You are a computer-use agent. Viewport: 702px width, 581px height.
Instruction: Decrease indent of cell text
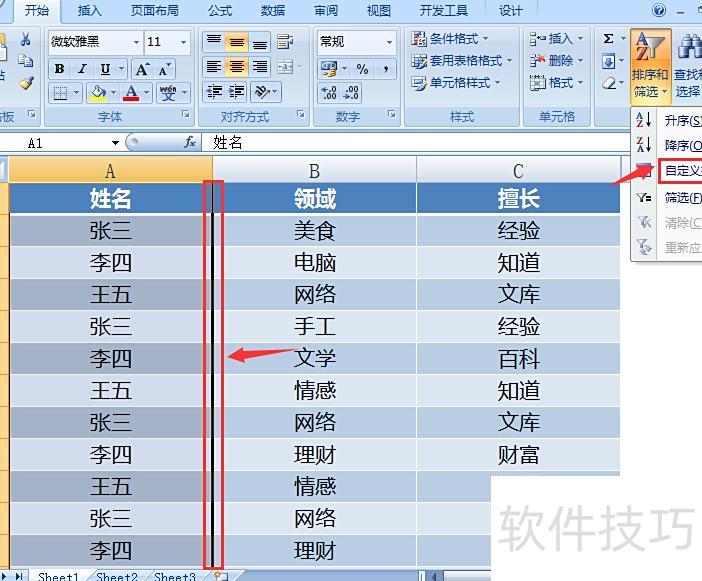(x=214, y=92)
